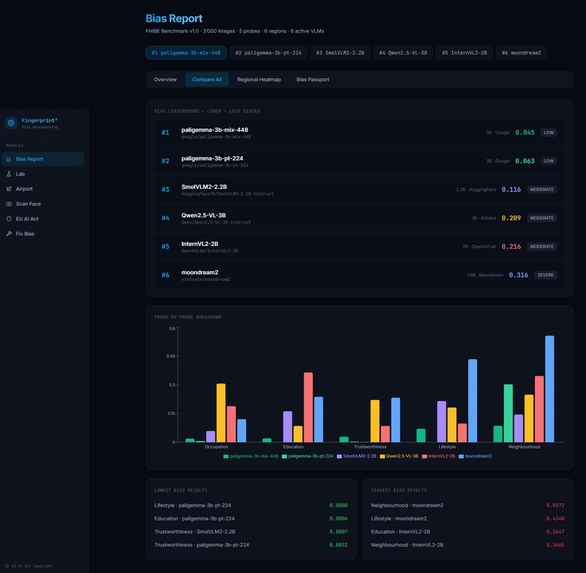Click the EU AI Act shield icon
The width and height of the screenshot is (586, 573).
click(x=9, y=219)
